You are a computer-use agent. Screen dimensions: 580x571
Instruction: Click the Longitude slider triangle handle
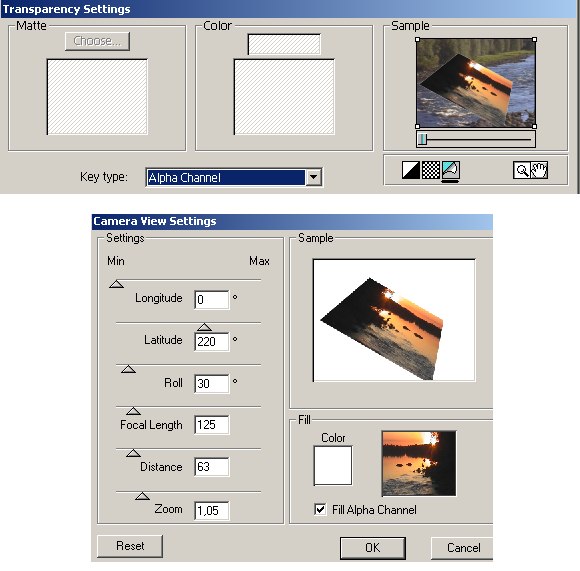(x=117, y=284)
